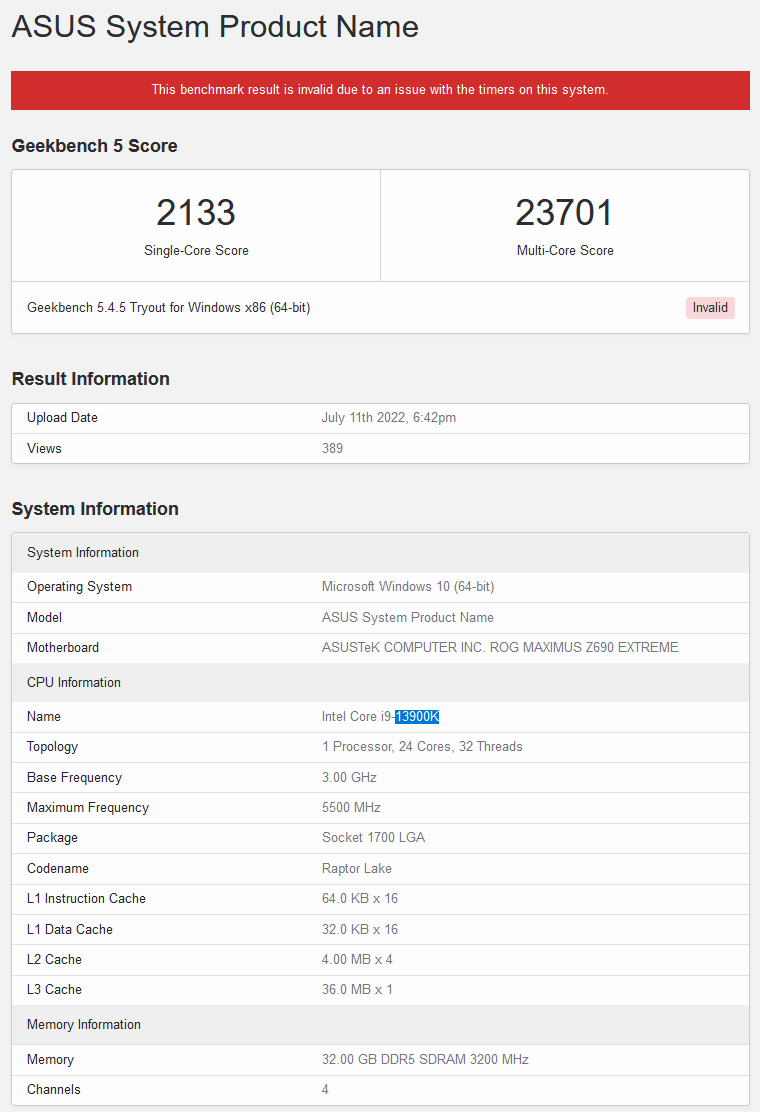Image resolution: width=760 pixels, height=1112 pixels.
Task: Click the CPU Information section header
Action: click(74, 683)
